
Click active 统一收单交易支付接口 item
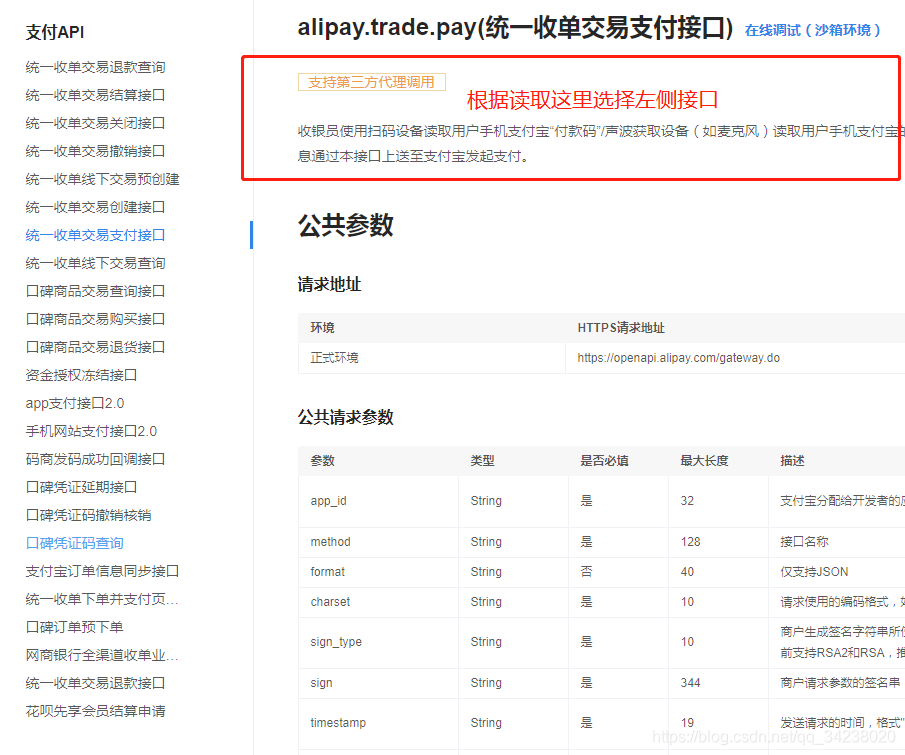tap(95, 235)
